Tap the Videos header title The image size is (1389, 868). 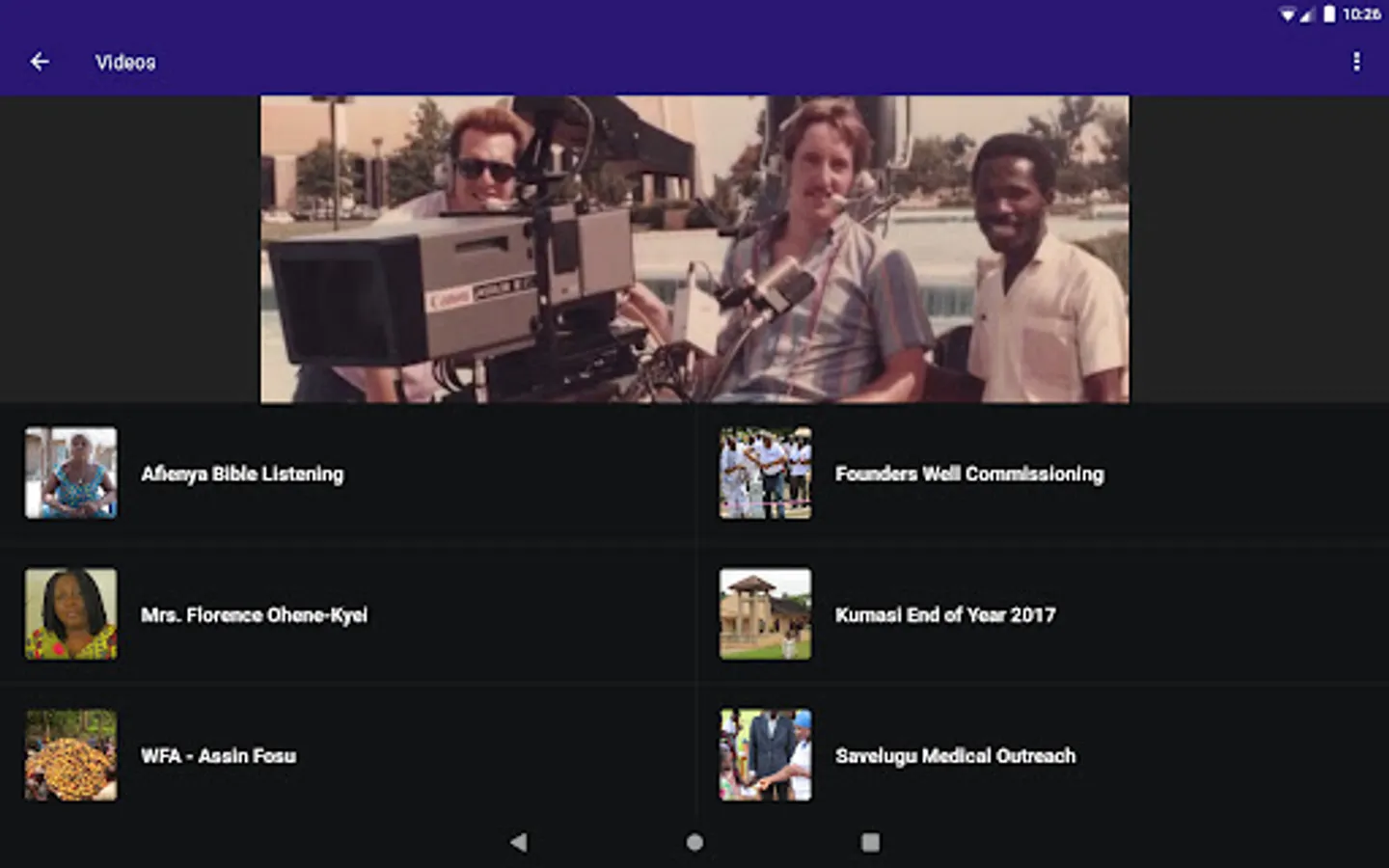125,62
